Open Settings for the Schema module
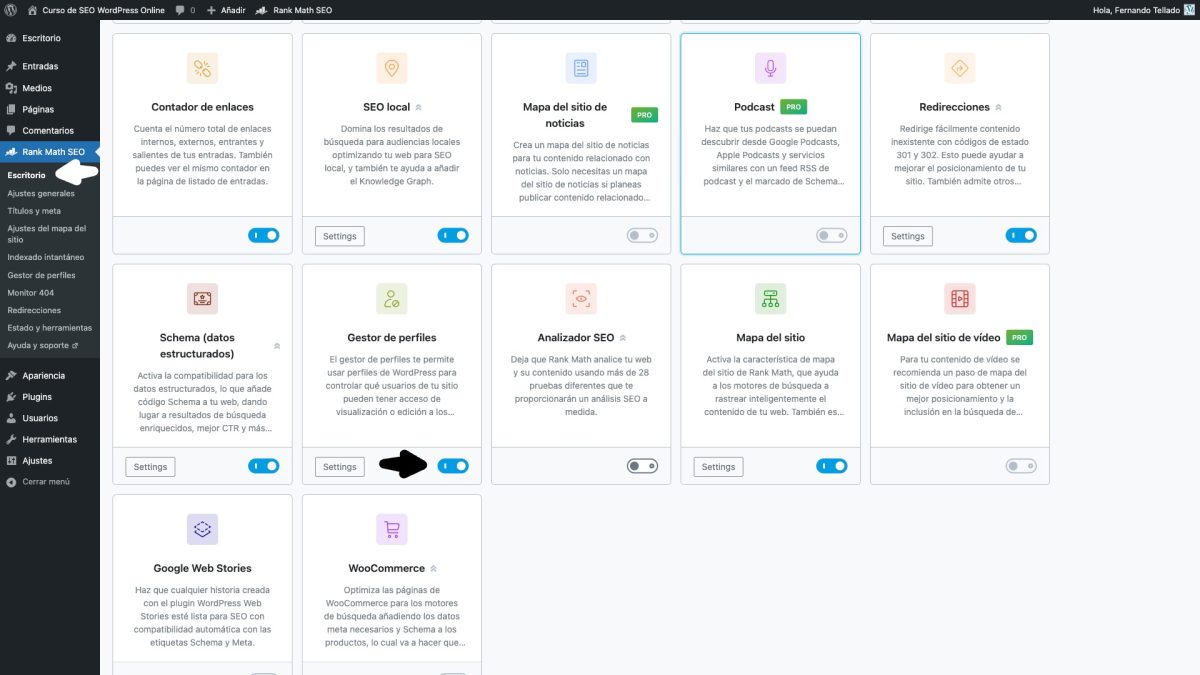This screenshot has height=675, width=1200. click(150, 467)
